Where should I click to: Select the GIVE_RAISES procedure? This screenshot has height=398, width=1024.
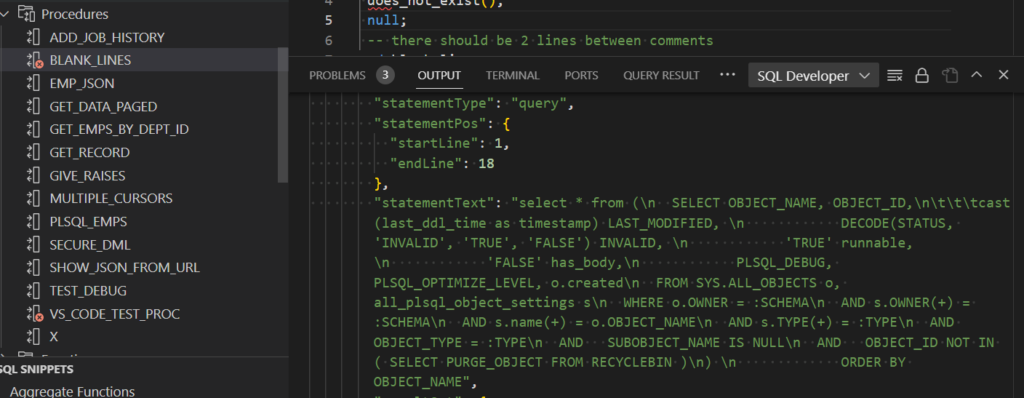coord(88,176)
